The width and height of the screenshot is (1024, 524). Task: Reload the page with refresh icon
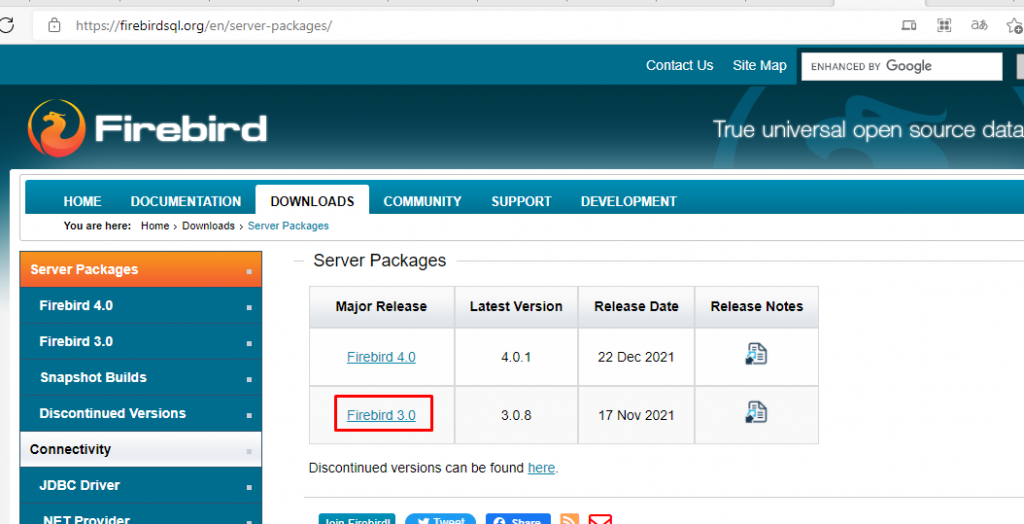coord(5,25)
